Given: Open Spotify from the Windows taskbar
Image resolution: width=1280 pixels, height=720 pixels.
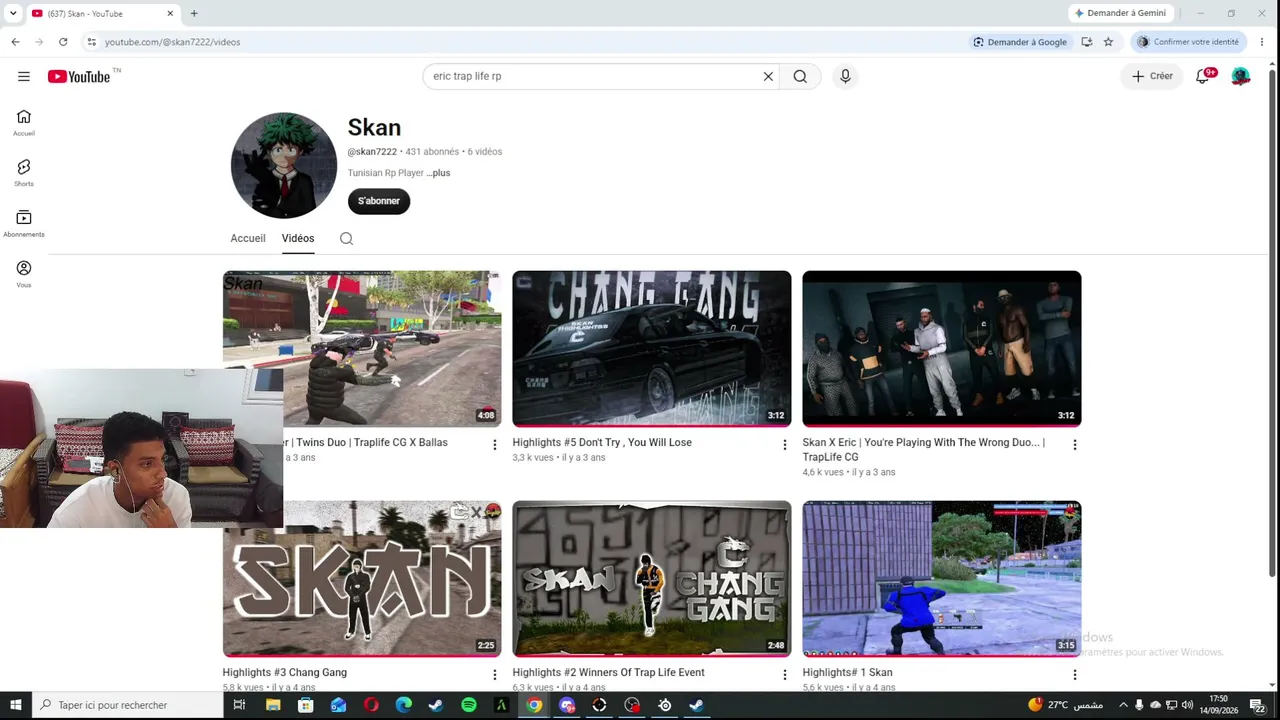Looking at the screenshot, I should coord(469,705).
